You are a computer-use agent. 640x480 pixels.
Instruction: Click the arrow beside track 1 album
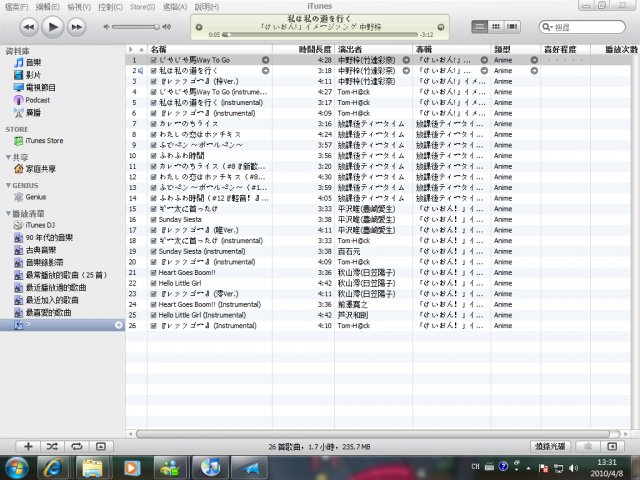pyautogui.click(x=484, y=60)
